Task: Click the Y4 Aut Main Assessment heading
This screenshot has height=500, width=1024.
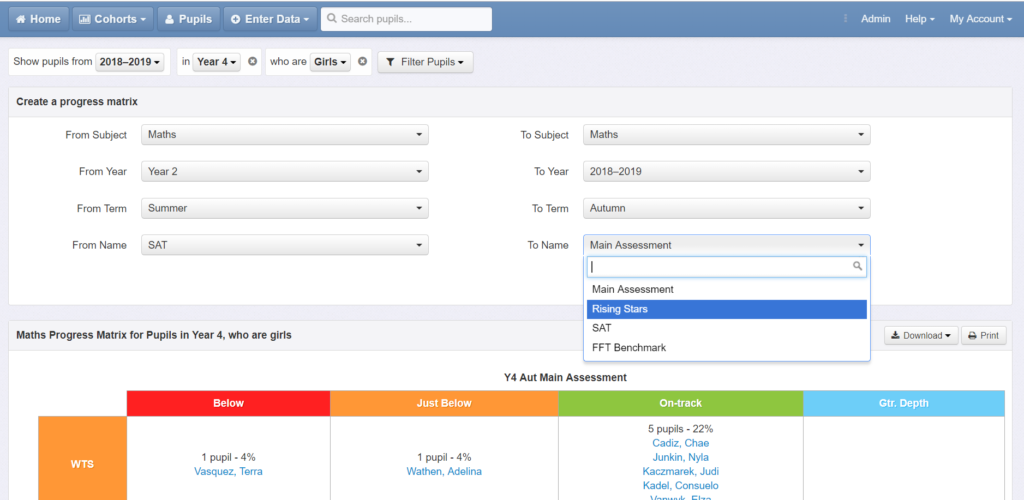Action: point(565,377)
